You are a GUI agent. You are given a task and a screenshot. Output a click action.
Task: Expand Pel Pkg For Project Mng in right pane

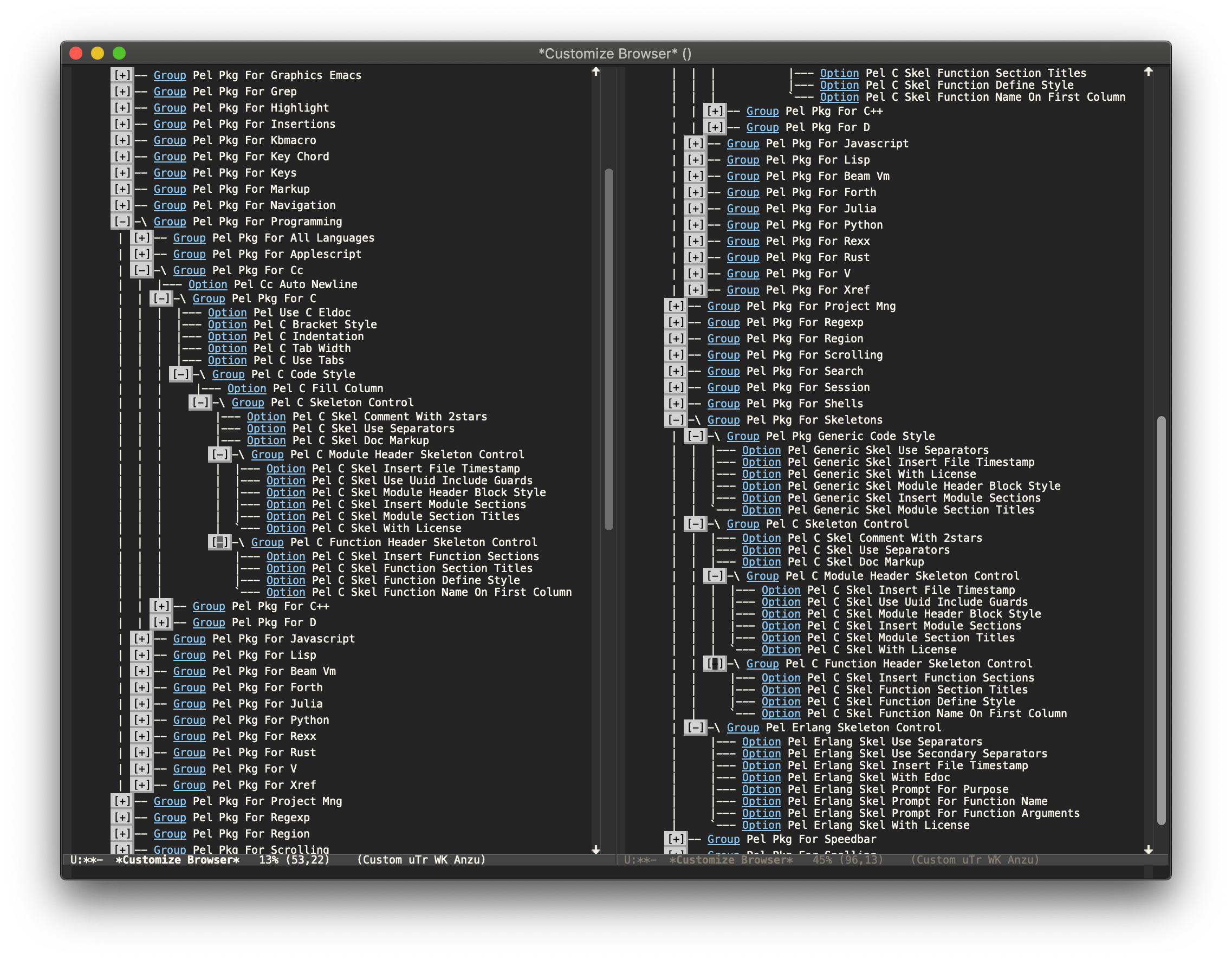[x=676, y=306]
